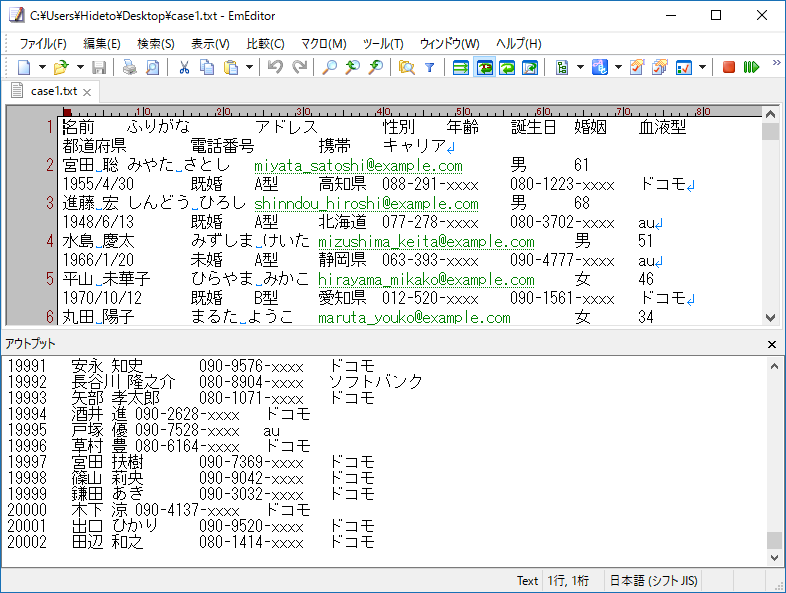Viewport: 786px width, 593px height.
Task: Click the output panel scrollbar down arrow
Action: coord(774,557)
